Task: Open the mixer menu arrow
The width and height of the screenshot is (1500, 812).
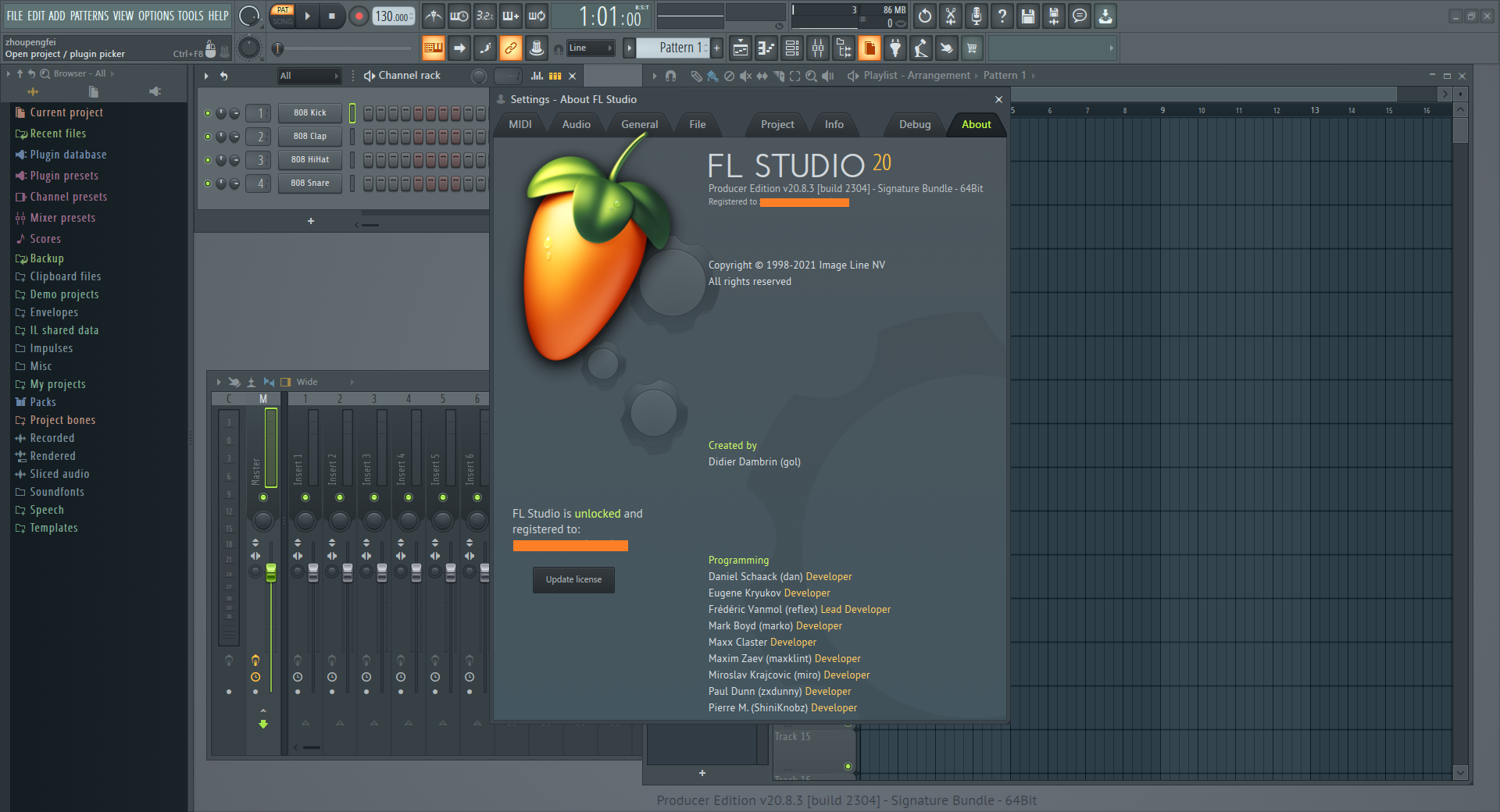Action: point(219,382)
